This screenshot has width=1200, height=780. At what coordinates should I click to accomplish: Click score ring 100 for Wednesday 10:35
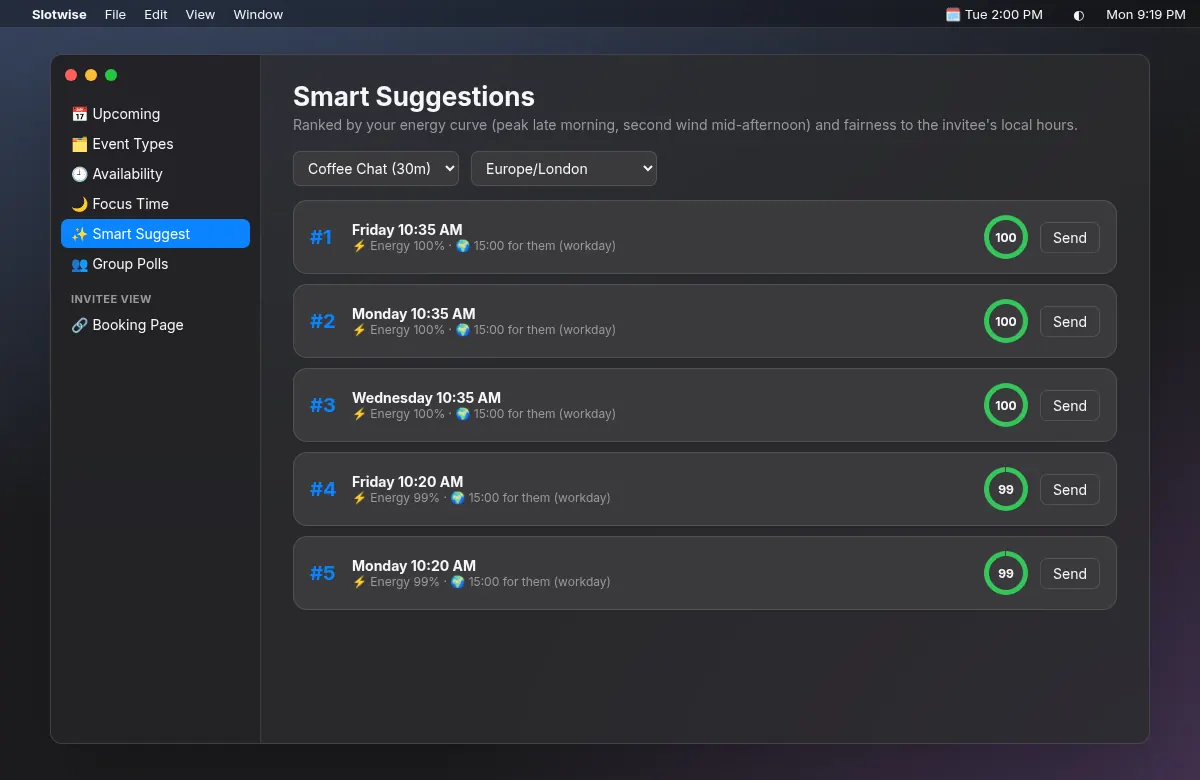point(1006,406)
